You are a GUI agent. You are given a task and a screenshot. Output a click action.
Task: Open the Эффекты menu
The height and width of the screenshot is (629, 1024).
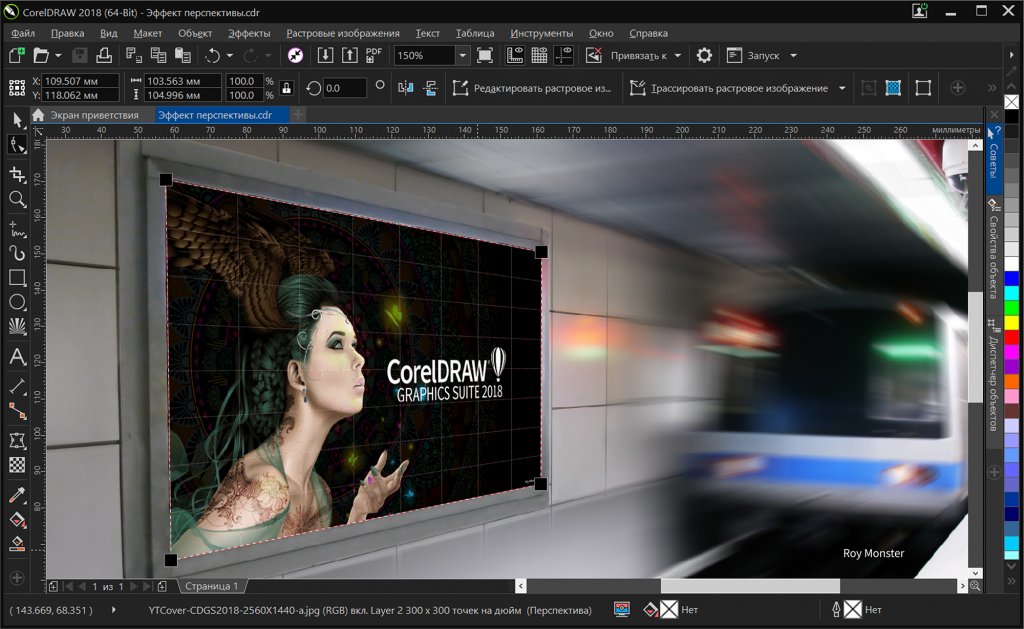point(249,33)
